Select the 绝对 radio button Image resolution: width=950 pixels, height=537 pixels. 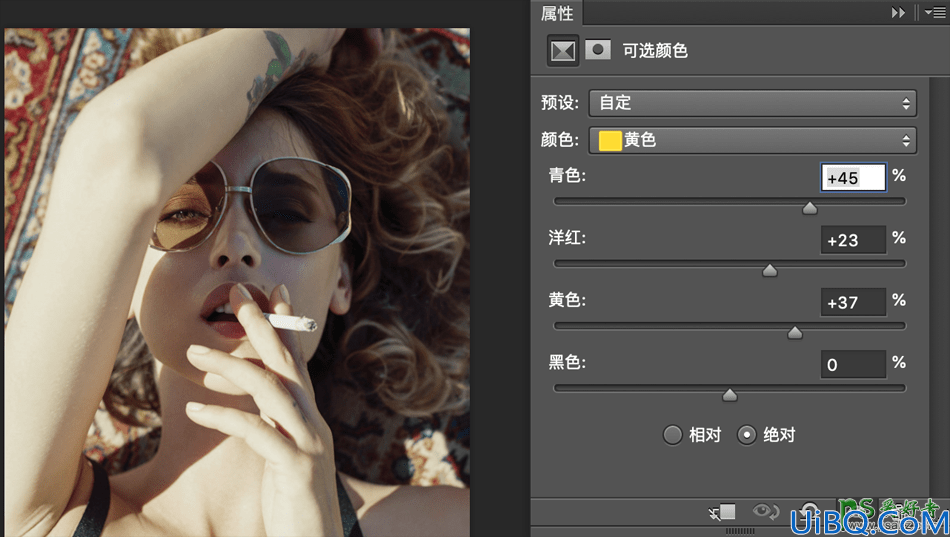coord(746,435)
